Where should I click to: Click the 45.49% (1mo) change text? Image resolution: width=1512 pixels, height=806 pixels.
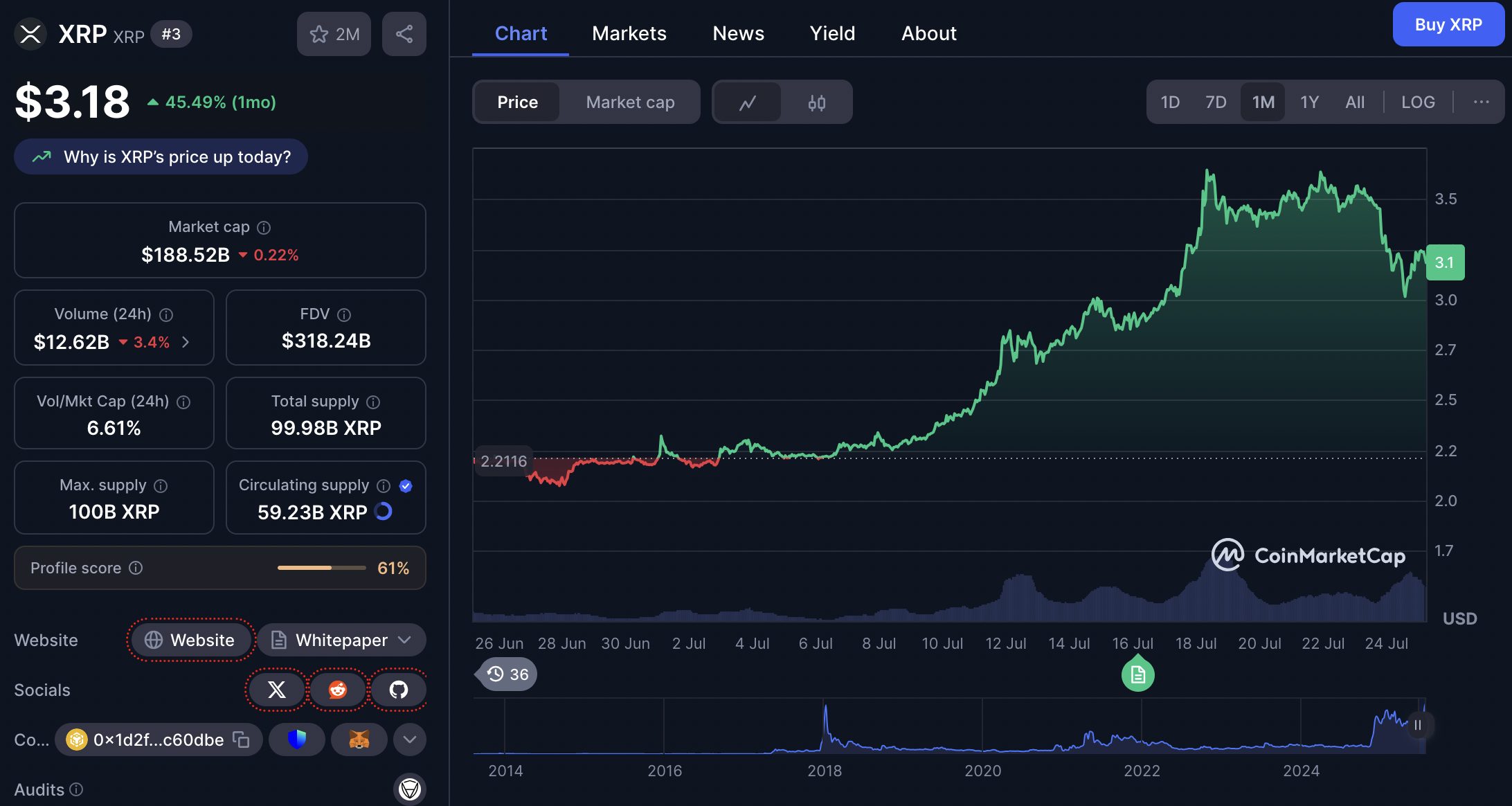(x=220, y=102)
